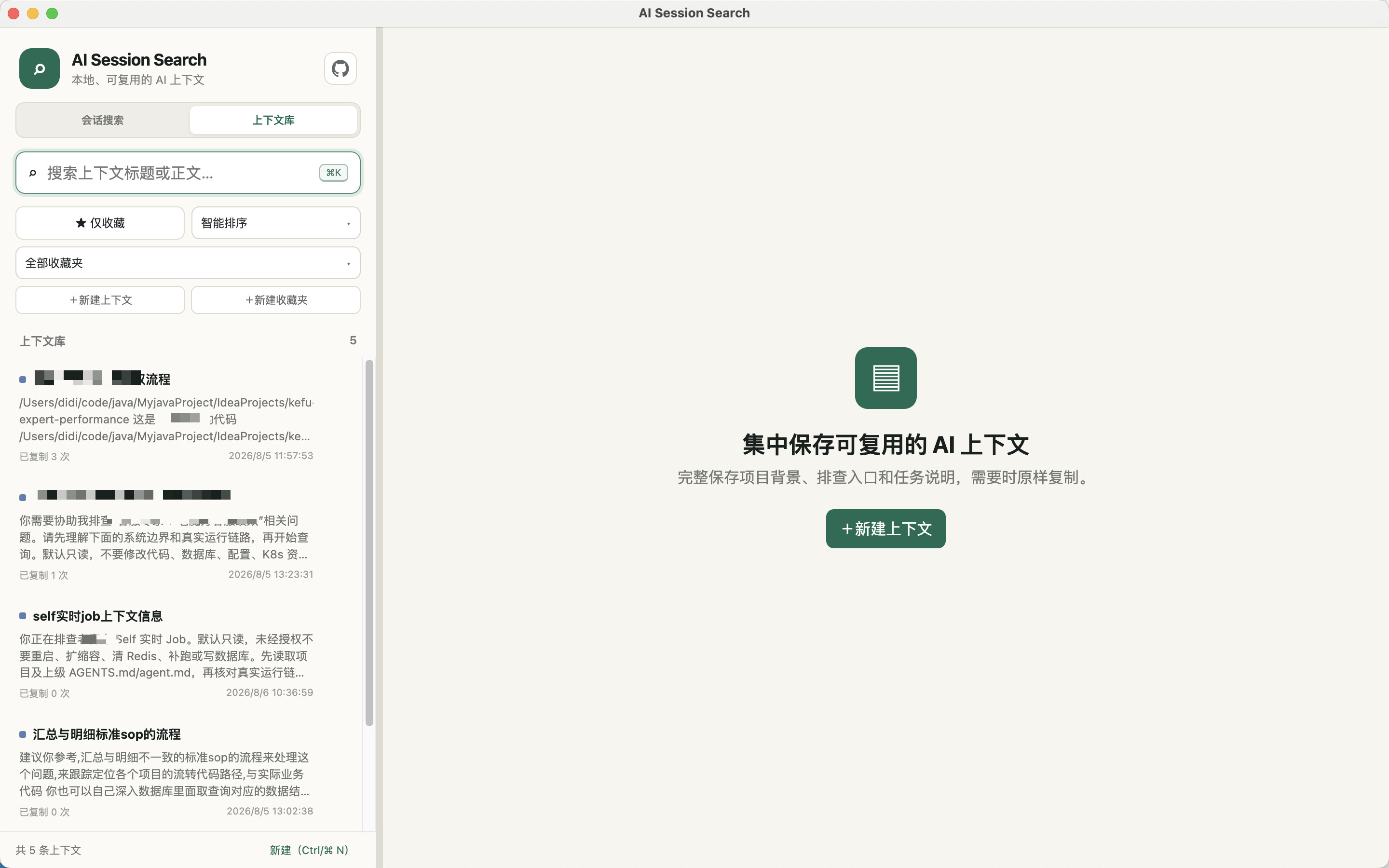Expand the 全部收藏夹 folder dropdown
The height and width of the screenshot is (868, 1389).
pos(188,263)
